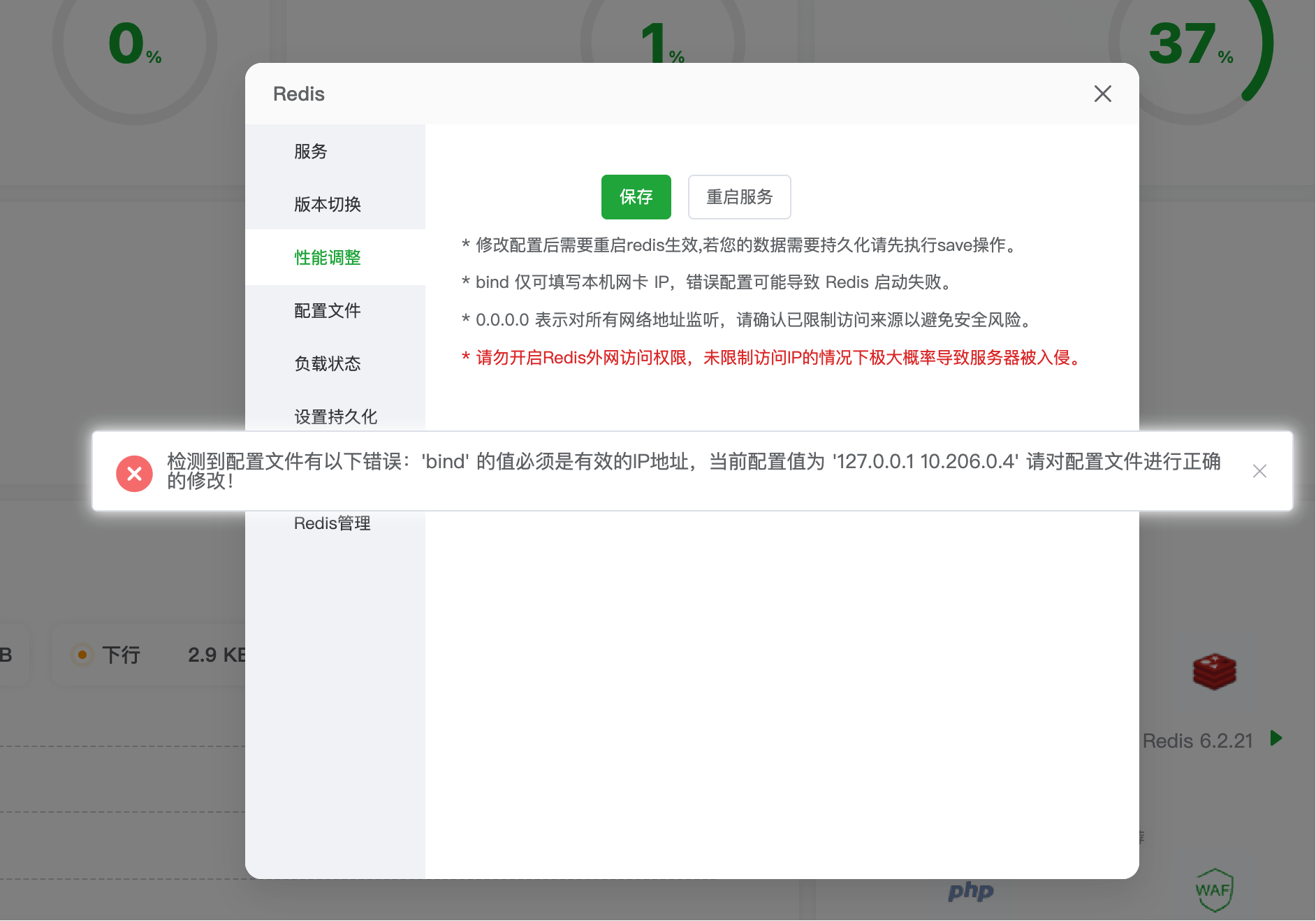Image resolution: width=1316 pixels, height=921 pixels.
Task: Open the 服务 tab
Action: coord(335,151)
